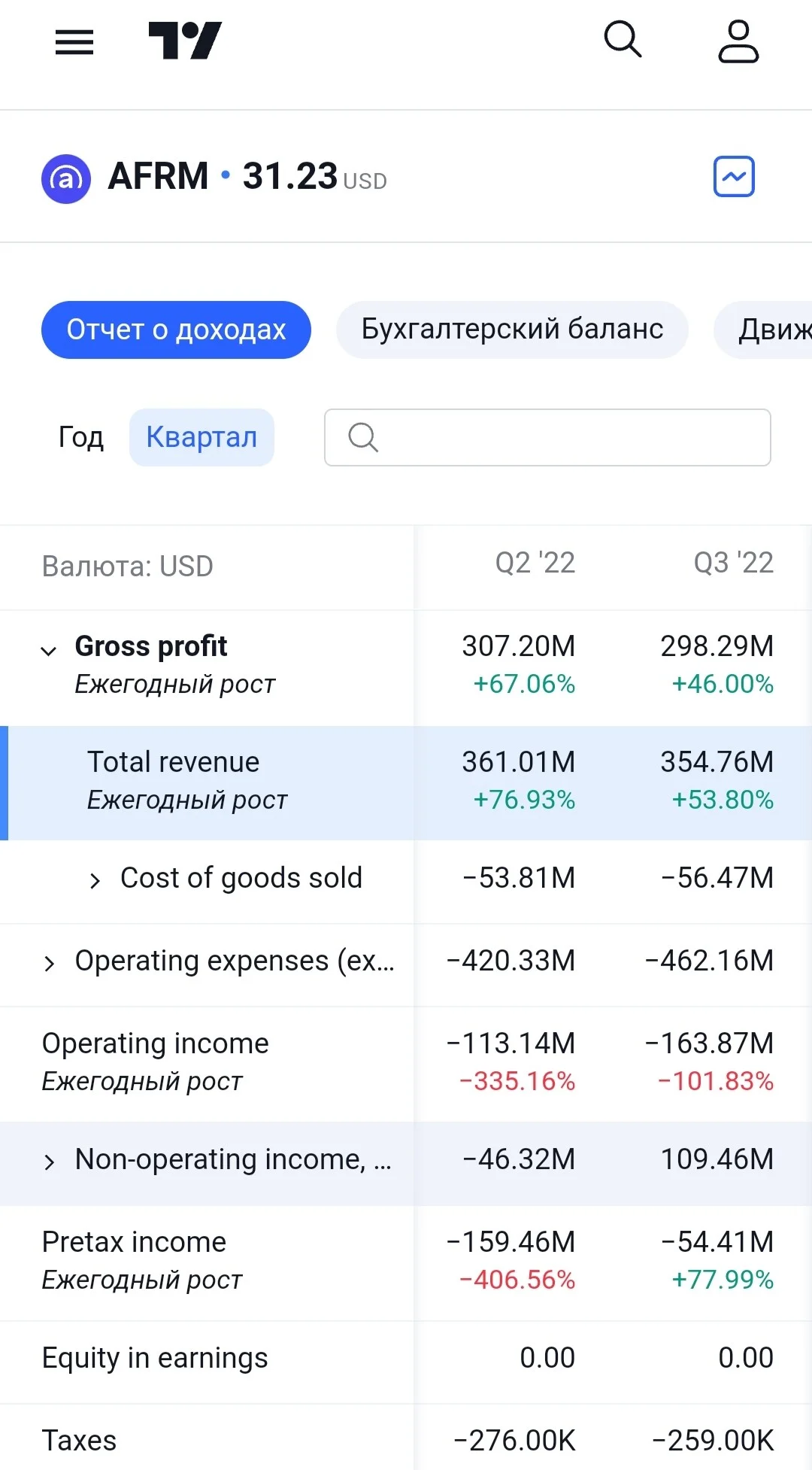Screen dimensions: 812x1470
Task: Open the hamburger menu
Action: [x=74, y=42]
